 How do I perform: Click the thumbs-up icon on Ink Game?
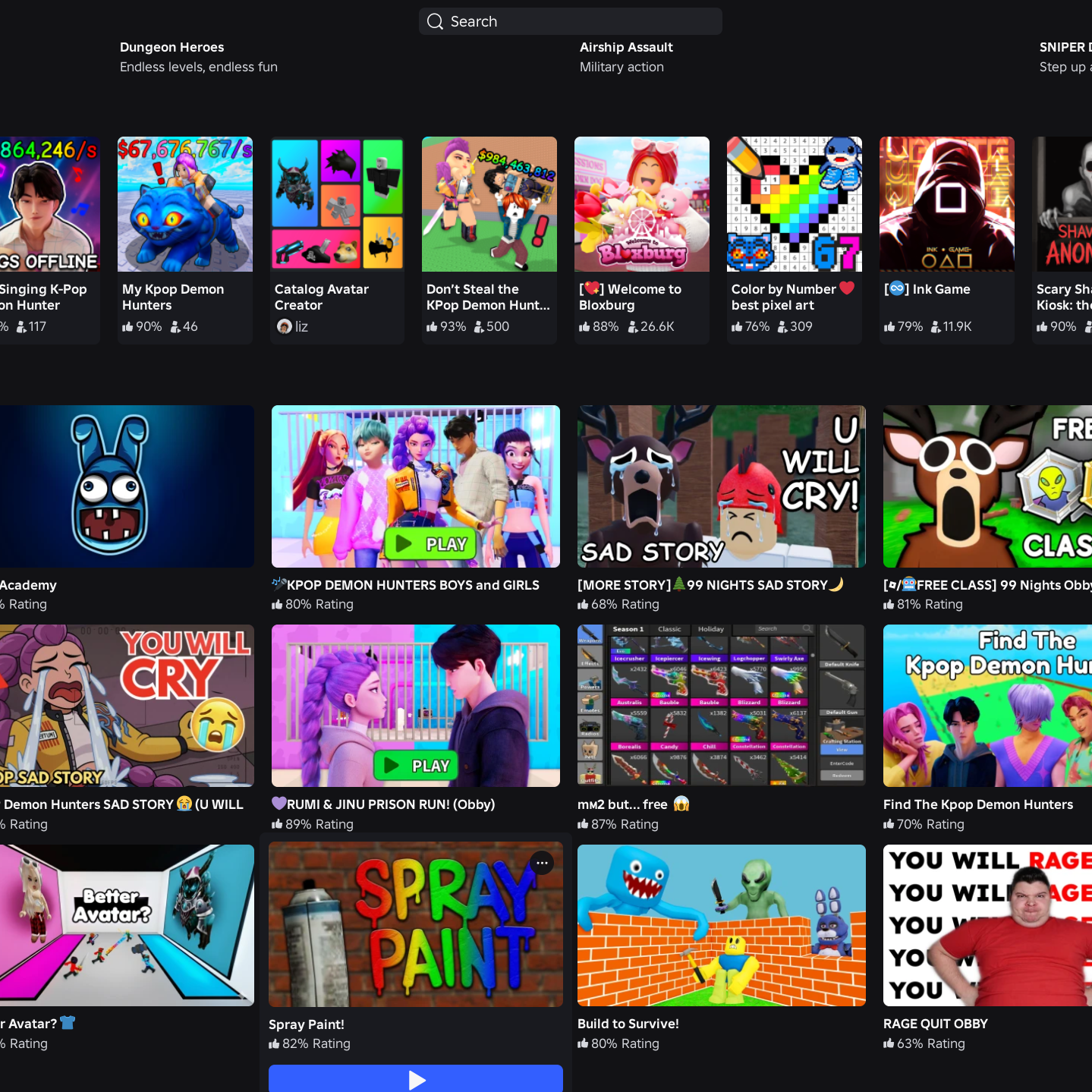coord(889,327)
